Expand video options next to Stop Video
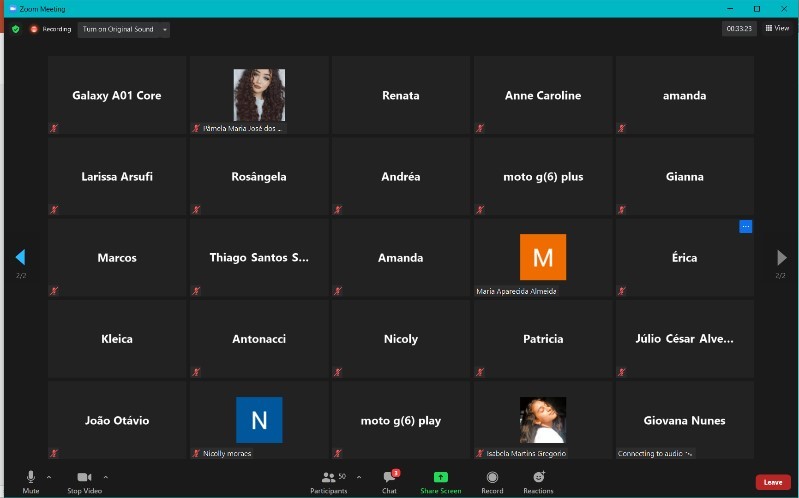This screenshot has height=498, width=799. (x=105, y=477)
